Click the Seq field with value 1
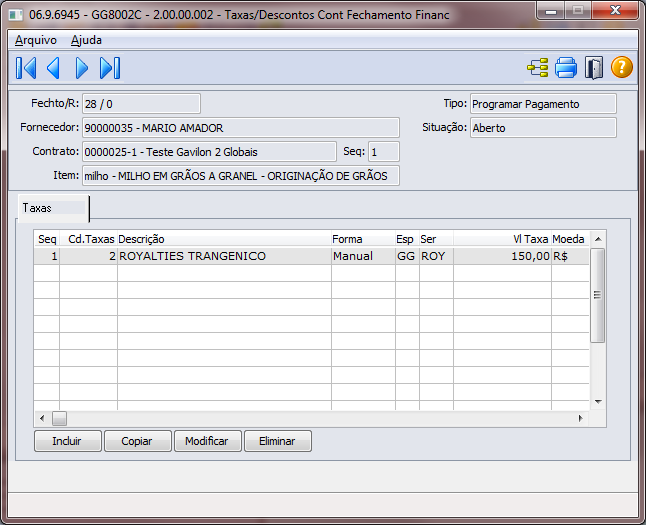Viewport: 646px width, 525px height. (384, 152)
